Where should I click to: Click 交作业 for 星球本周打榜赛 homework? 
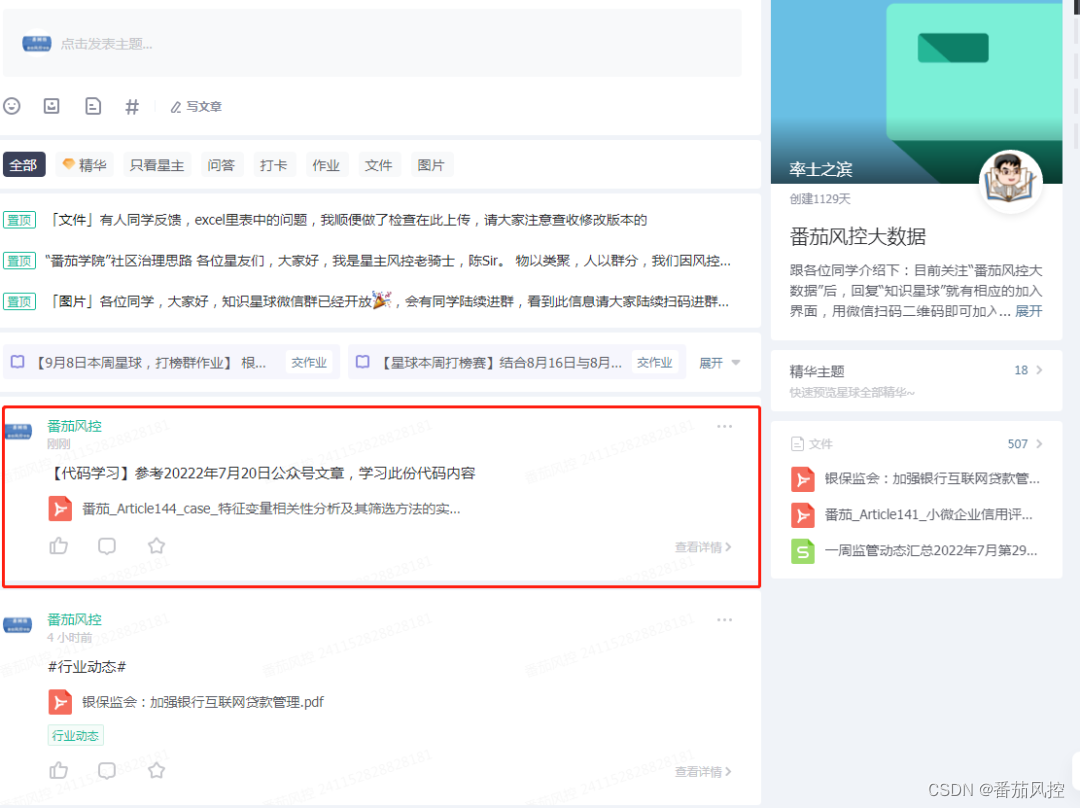tap(654, 362)
